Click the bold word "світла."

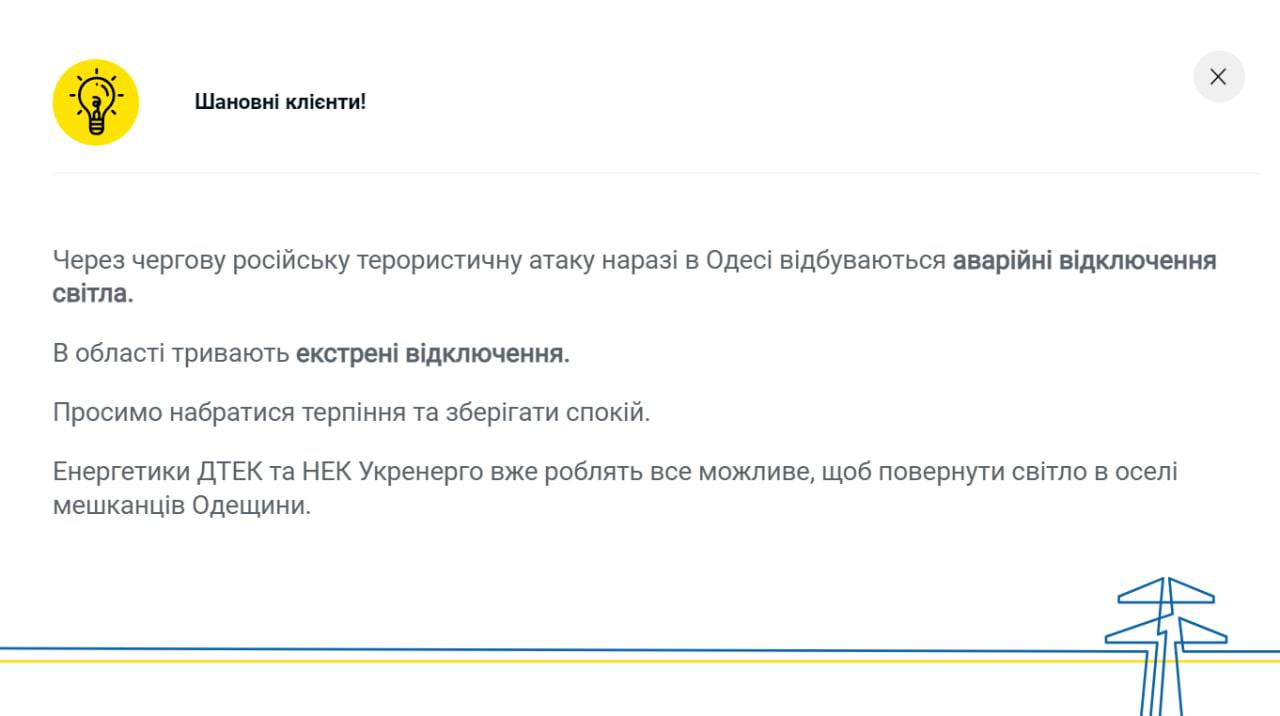coord(93,295)
